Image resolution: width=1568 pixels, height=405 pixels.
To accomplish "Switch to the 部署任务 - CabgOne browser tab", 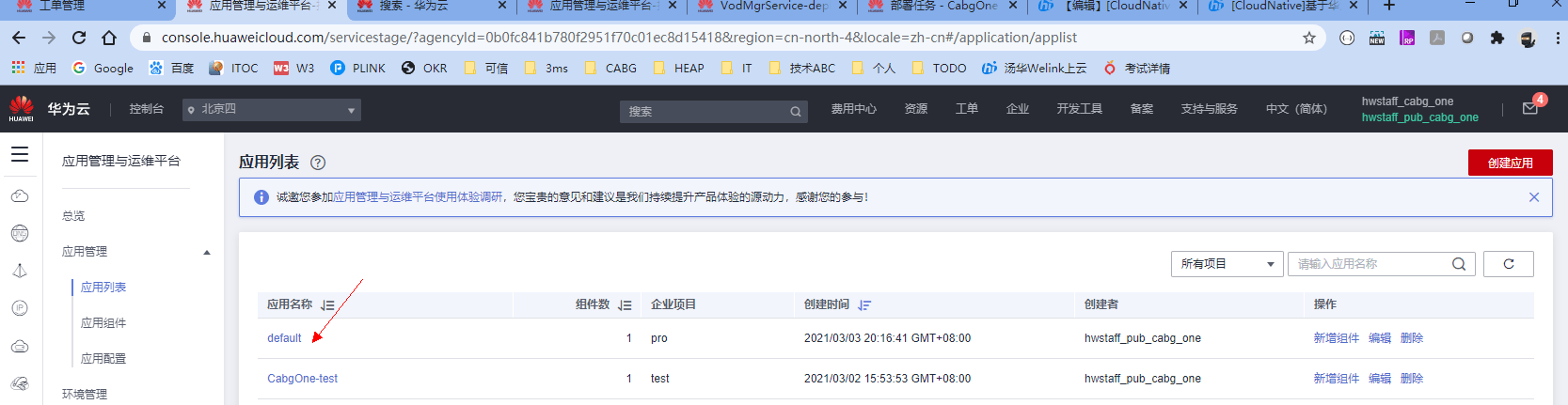I will click(942, 7).
